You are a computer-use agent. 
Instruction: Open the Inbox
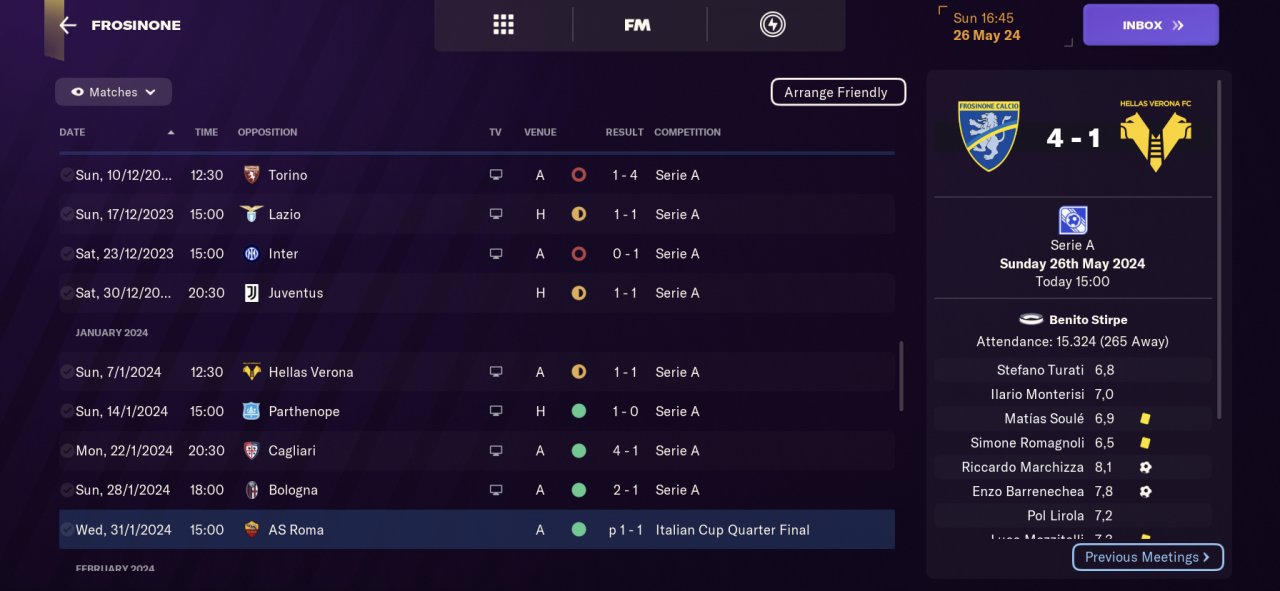(x=1150, y=25)
